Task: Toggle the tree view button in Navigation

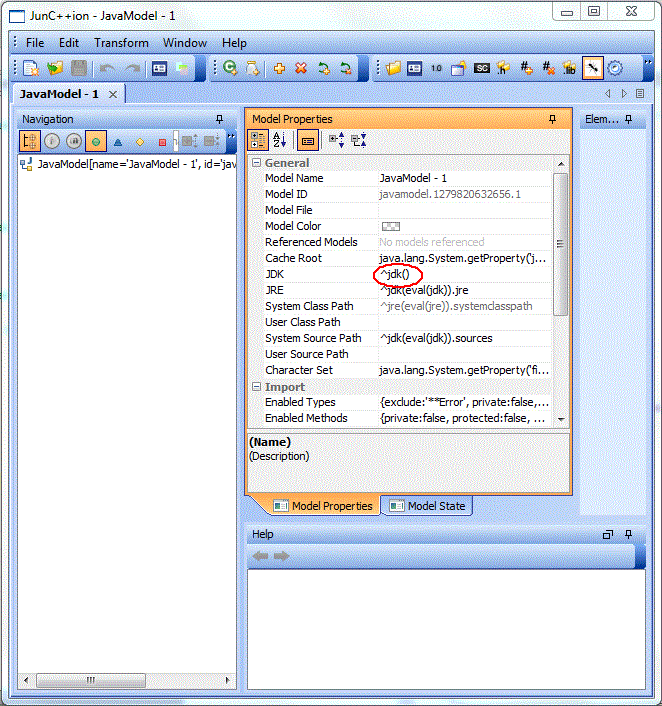Action: point(30,141)
